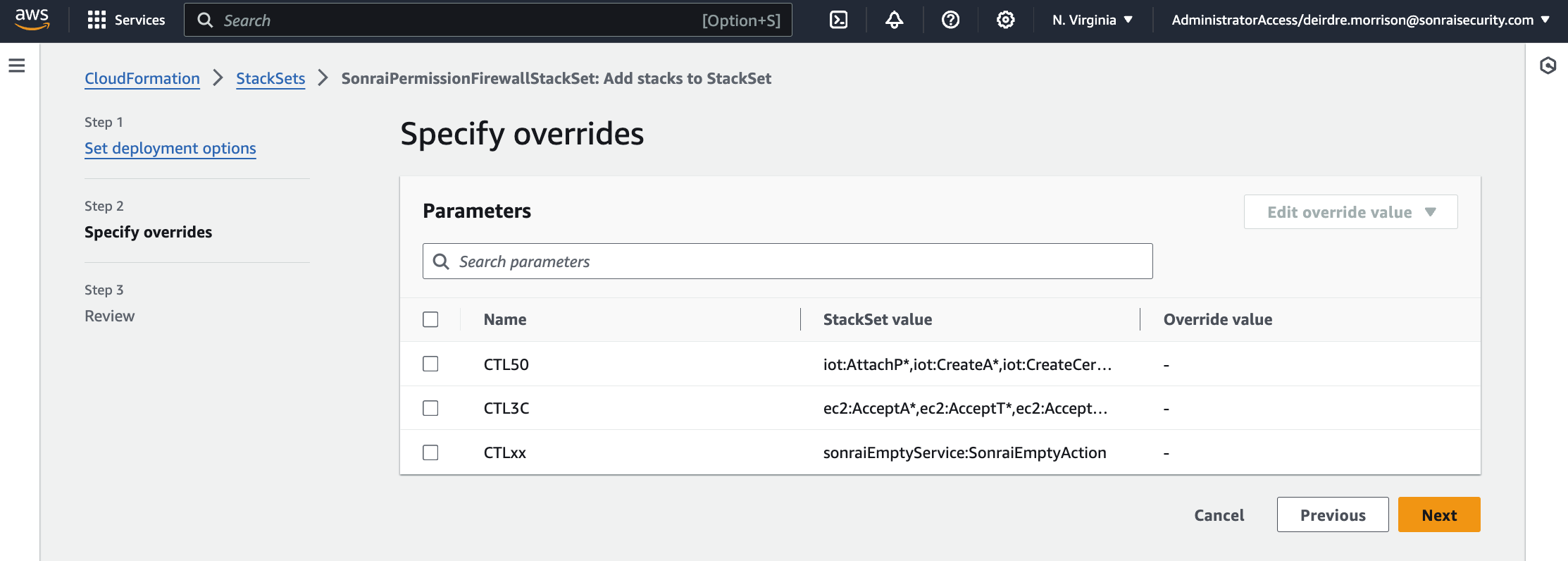Click the Override value column header
This screenshot has width=1568, height=561.
click(x=1217, y=319)
